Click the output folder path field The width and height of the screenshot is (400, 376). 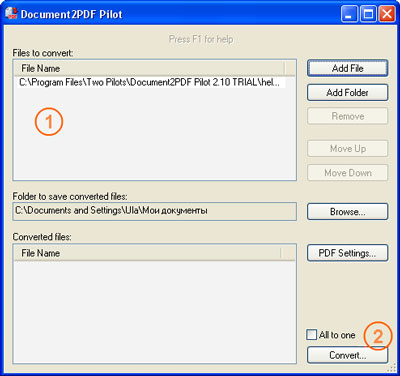[x=154, y=211]
